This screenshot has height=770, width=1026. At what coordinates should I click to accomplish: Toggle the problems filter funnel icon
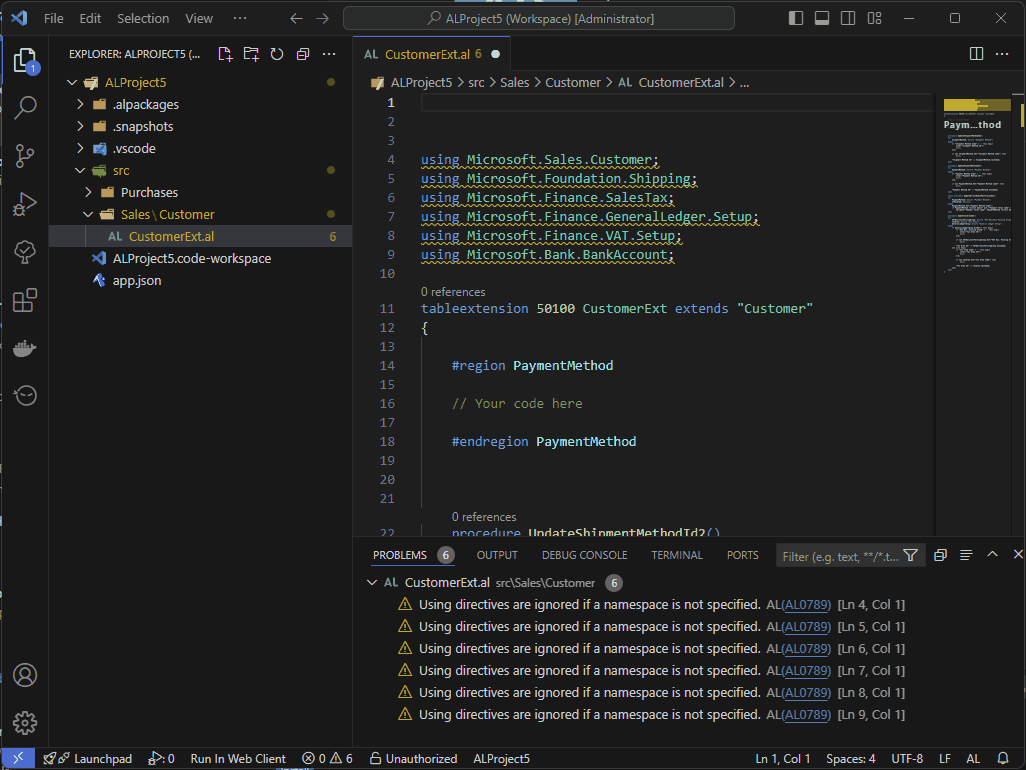[910, 556]
